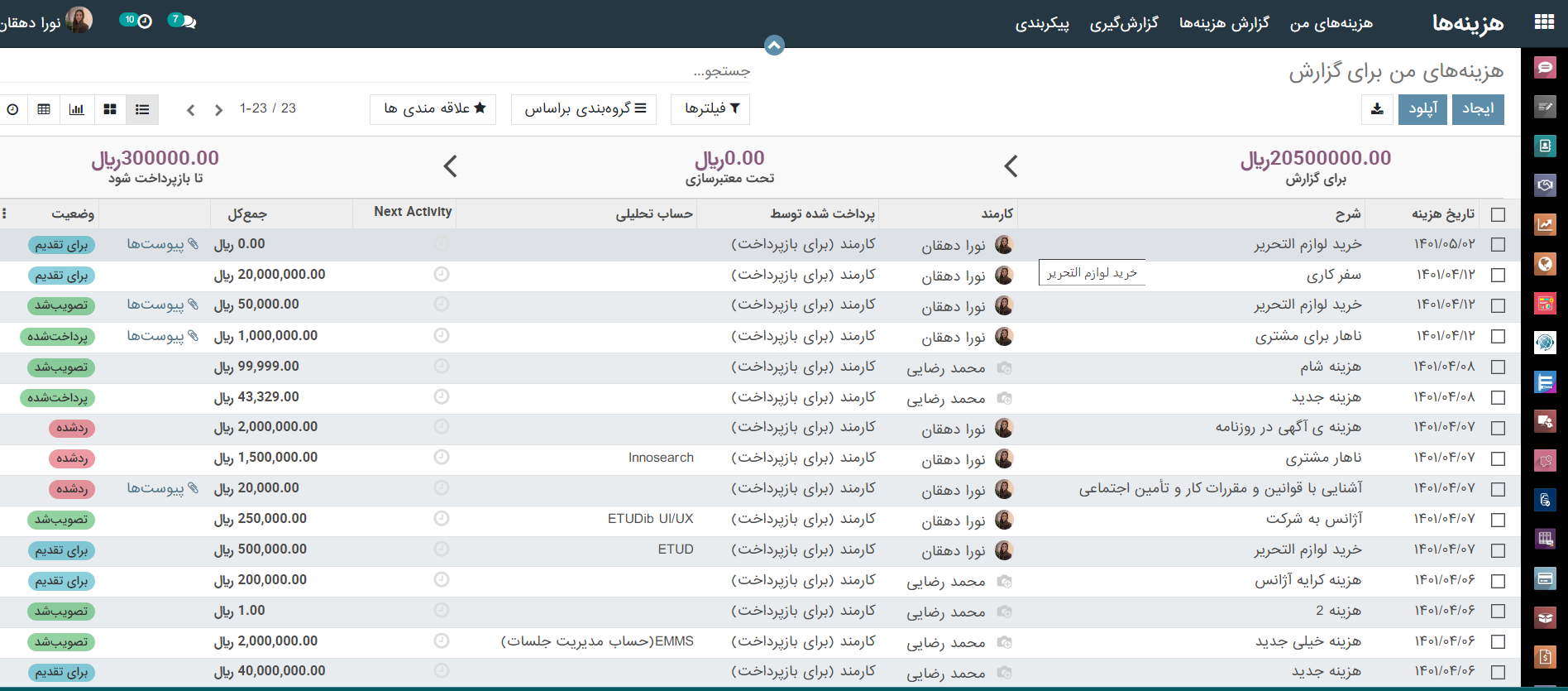
Task: Open the فیلترها filters dropdown
Action: (712, 109)
